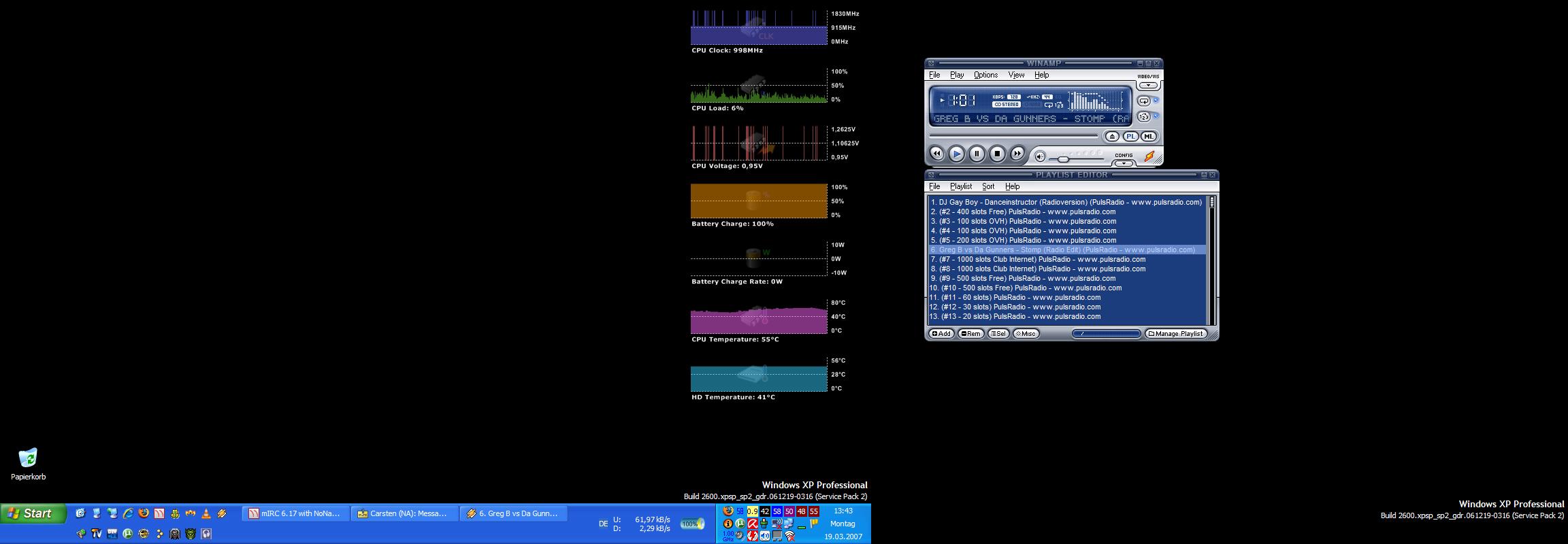Click the playlist Sel button
The height and width of the screenshot is (544, 1568).
[x=999, y=333]
